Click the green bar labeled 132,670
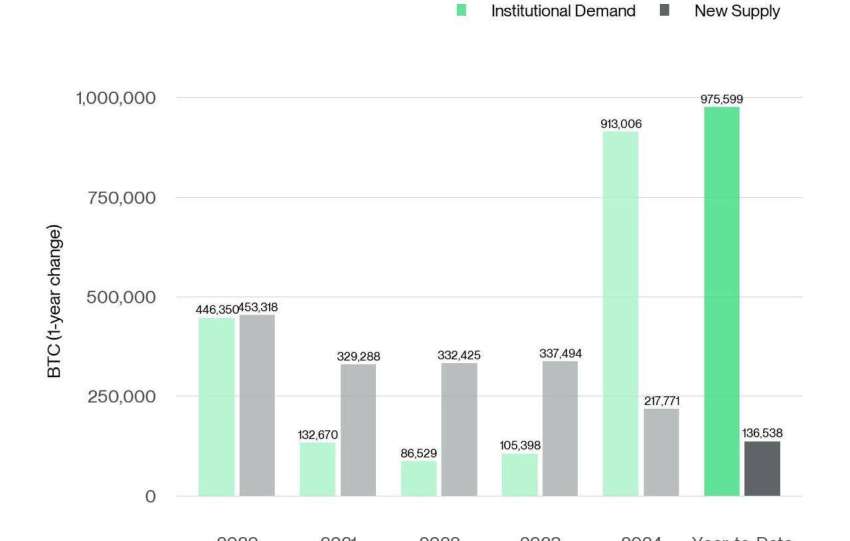 coord(317,469)
